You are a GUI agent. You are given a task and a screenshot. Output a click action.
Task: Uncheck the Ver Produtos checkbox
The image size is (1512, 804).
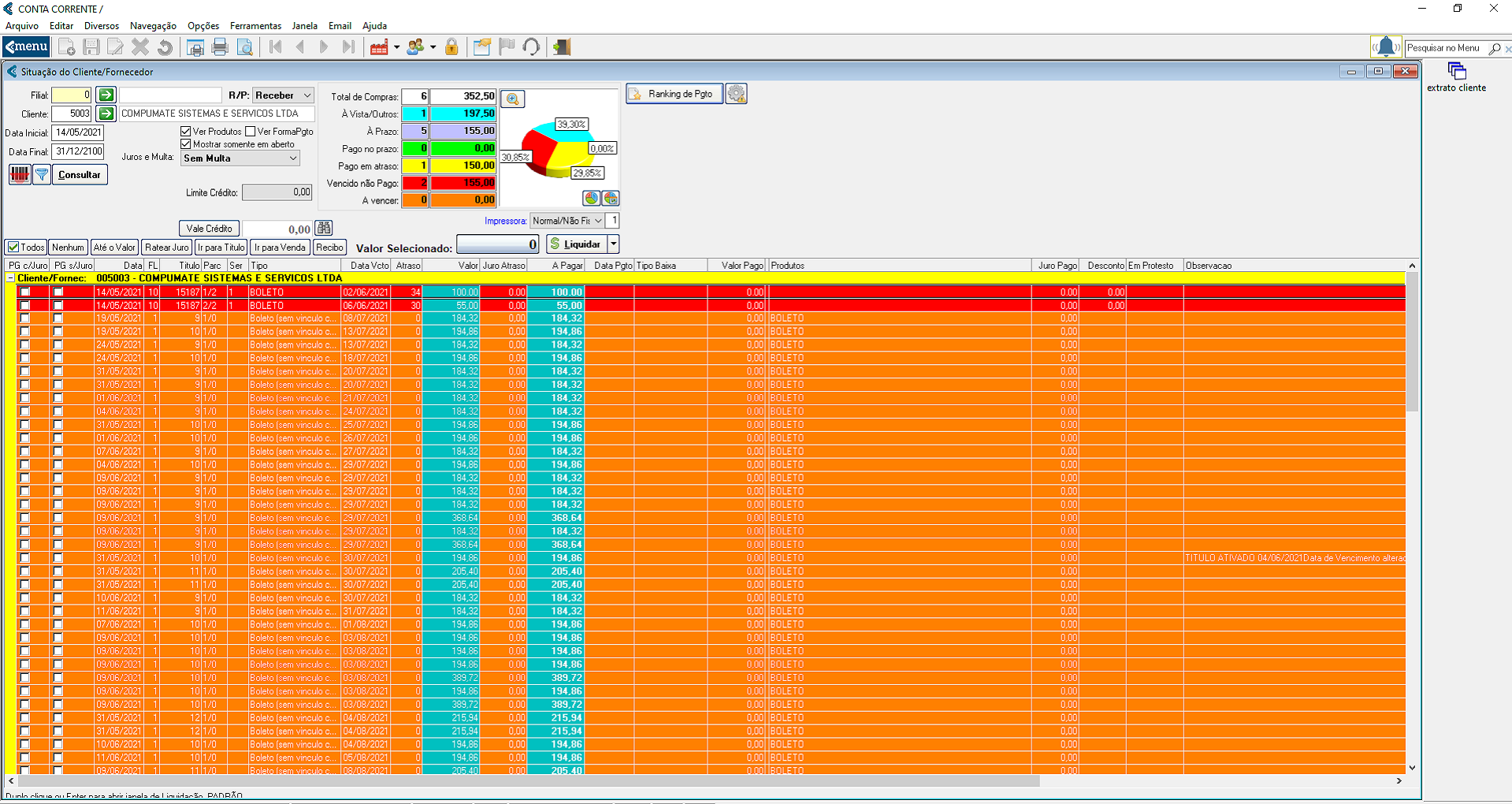pyautogui.click(x=186, y=132)
